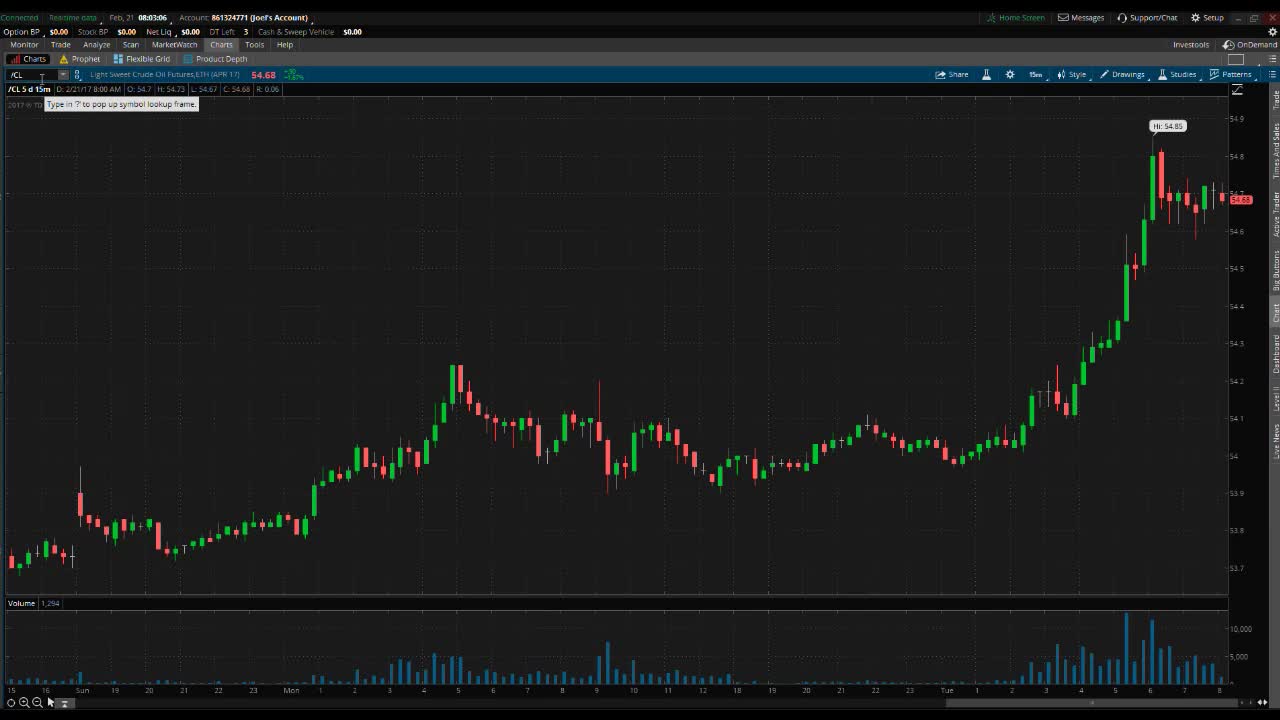Image resolution: width=1280 pixels, height=720 pixels.
Task: Open the Flexible Grid sub-tab
Action: [x=142, y=59]
